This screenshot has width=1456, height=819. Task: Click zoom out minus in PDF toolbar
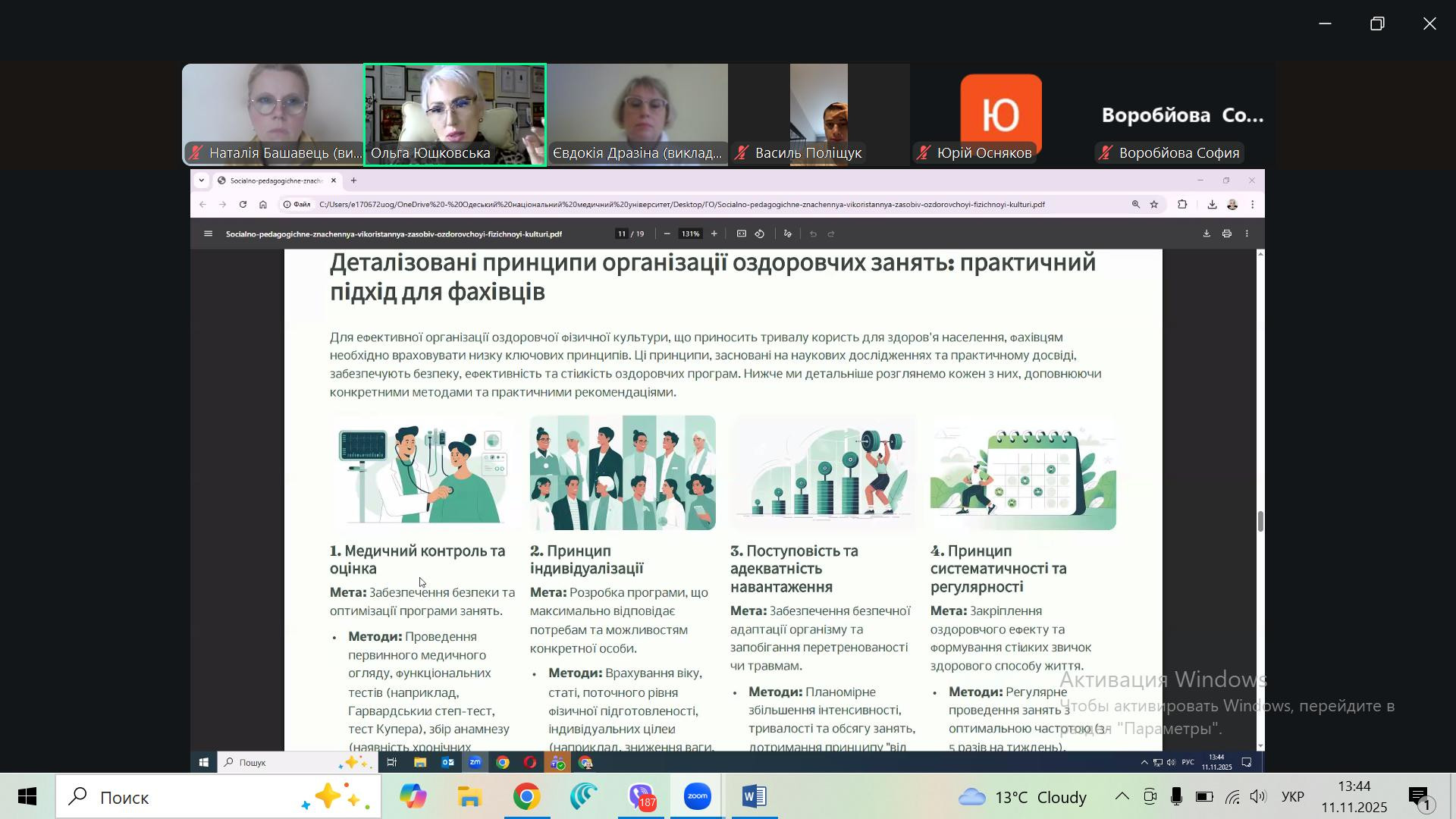coord(667,234)
